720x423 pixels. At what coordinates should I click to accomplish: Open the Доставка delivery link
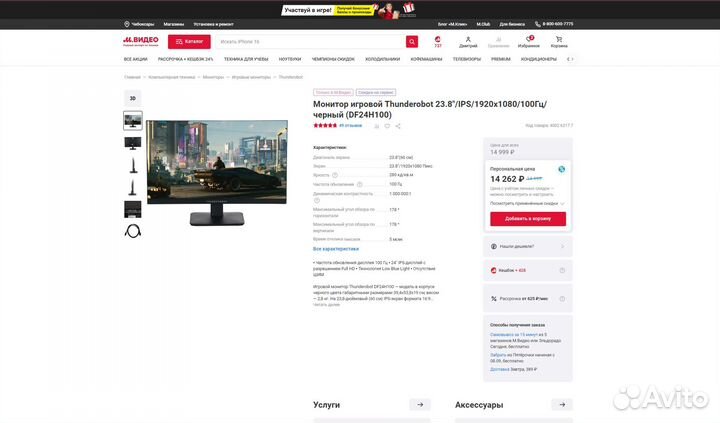[x=500, y=369]
